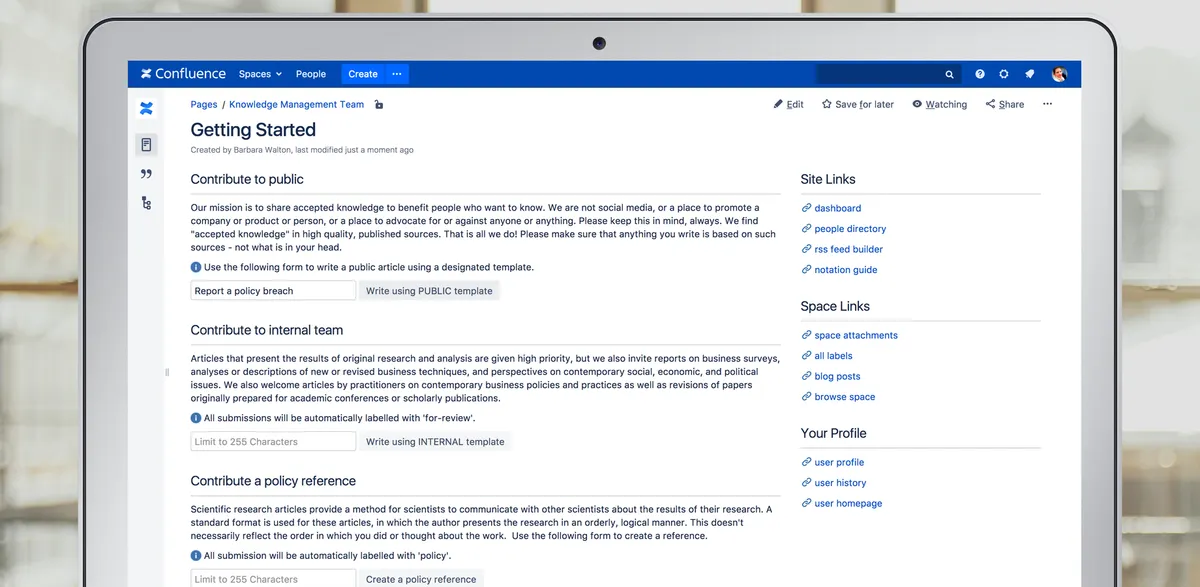The image size is (1200, 587).
Task: Open the People menu
Action: click(x=311, y=74)
